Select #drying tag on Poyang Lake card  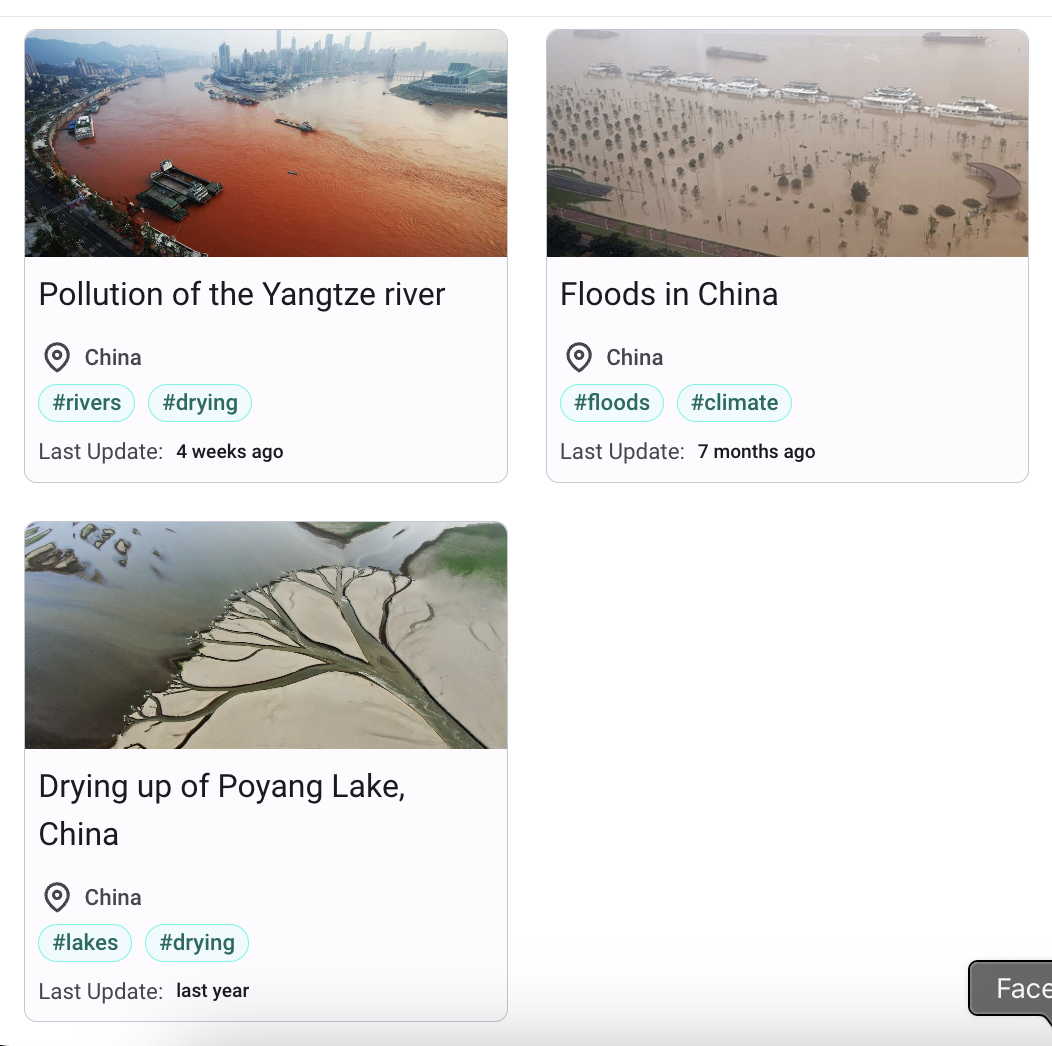point(197,943)
